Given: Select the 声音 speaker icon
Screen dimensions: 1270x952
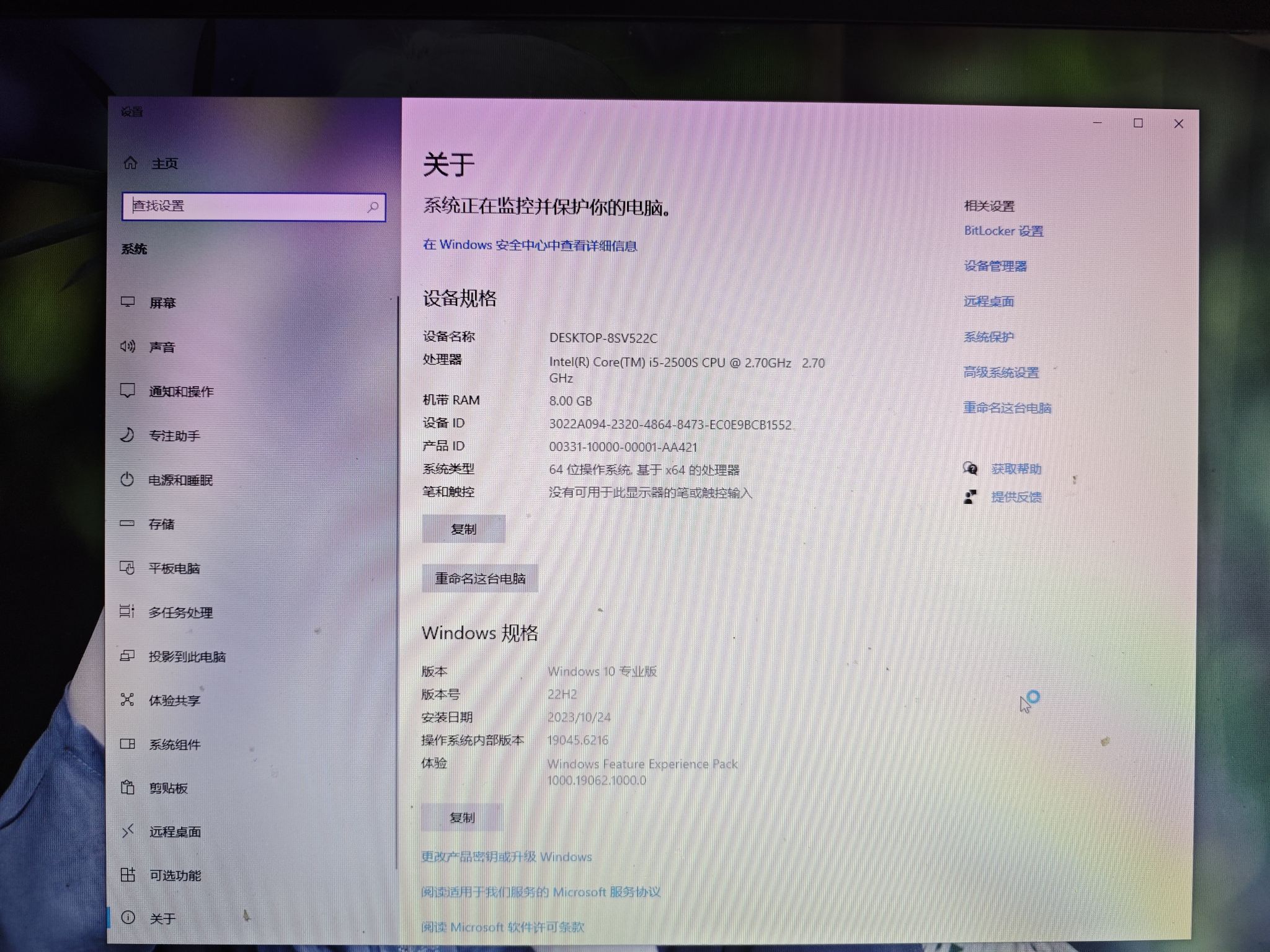Looking at the screenshot, I should click(128, 346).
